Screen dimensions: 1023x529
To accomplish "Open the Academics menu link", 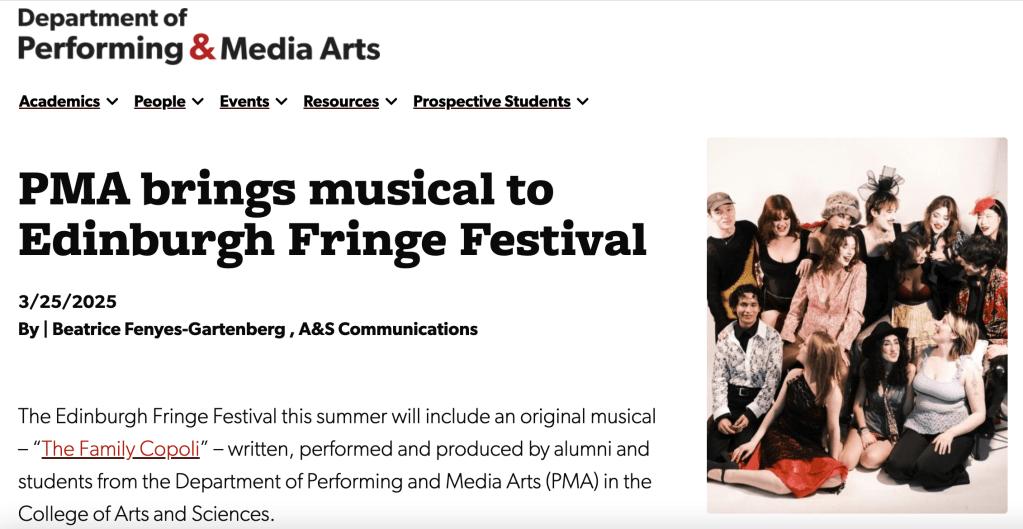I will click(59, 101).
